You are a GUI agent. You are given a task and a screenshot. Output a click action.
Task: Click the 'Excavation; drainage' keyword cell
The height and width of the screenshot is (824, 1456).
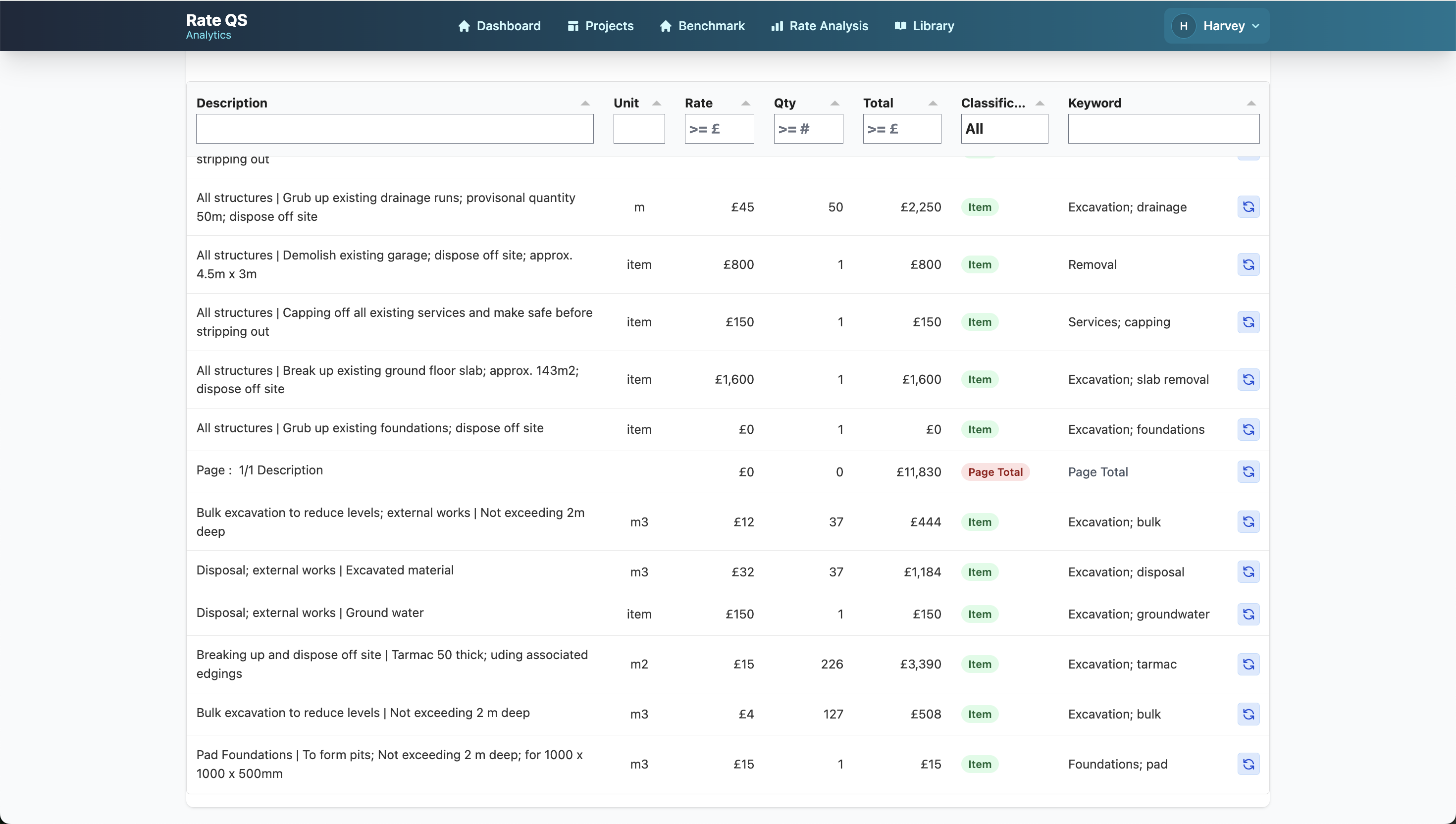[1127, 207]
